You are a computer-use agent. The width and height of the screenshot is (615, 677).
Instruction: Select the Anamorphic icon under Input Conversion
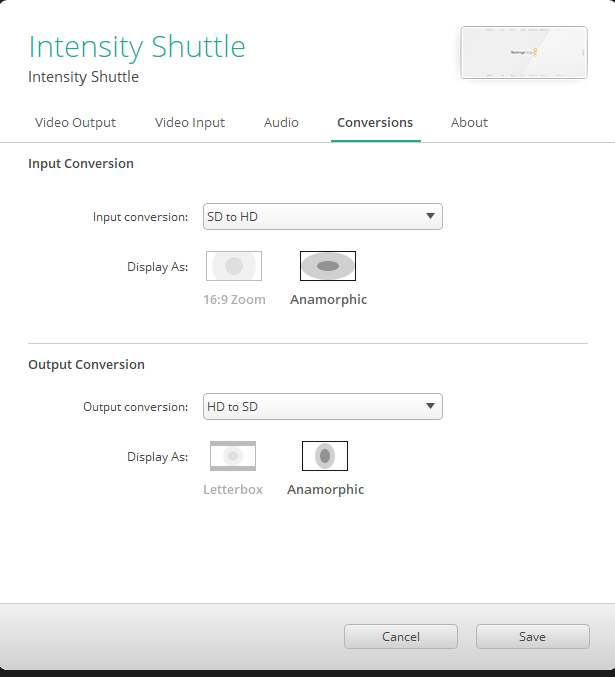(x=328, y=266)
